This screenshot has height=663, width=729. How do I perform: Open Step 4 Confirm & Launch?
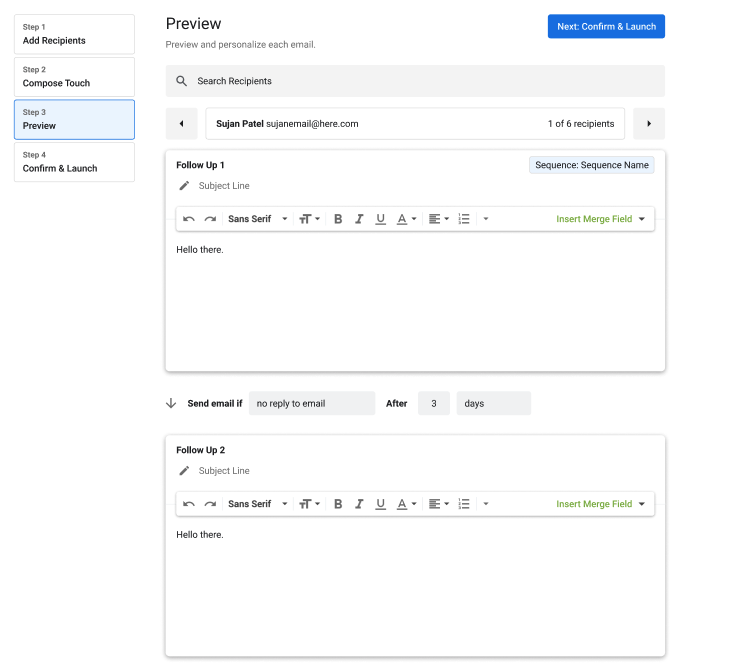tap(74, 162)
